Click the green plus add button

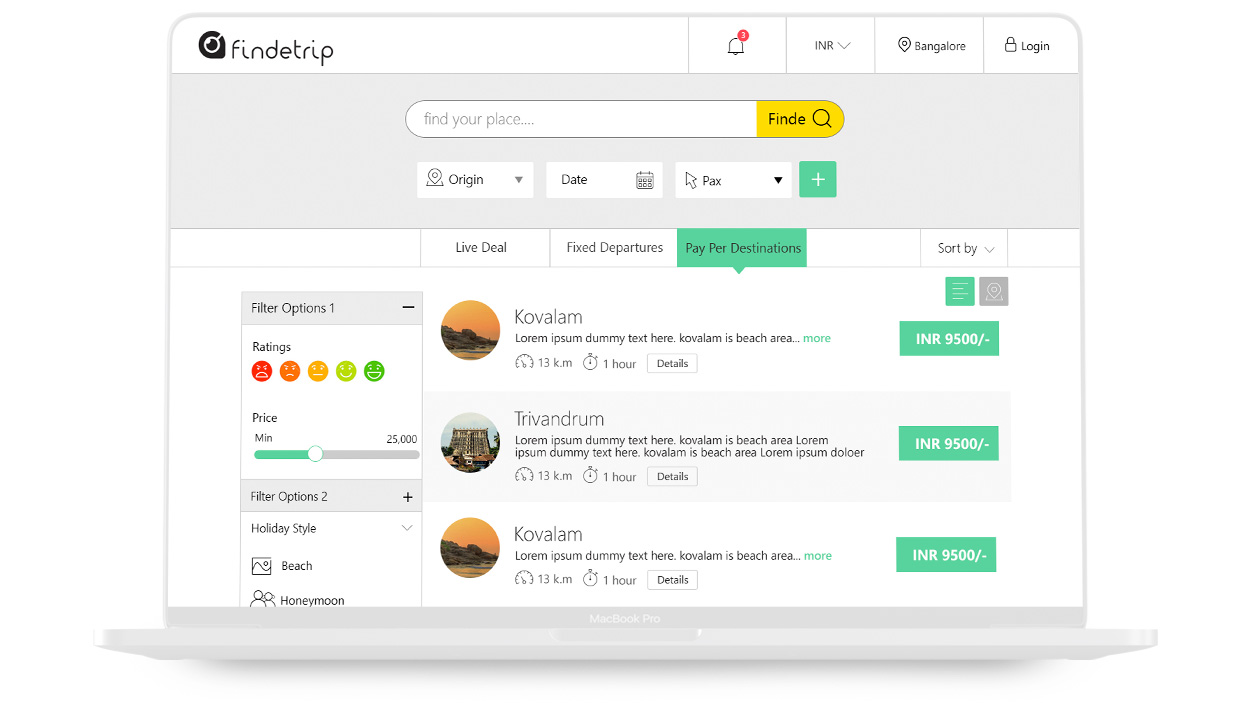pyautogui.click(x=817, y=180)
